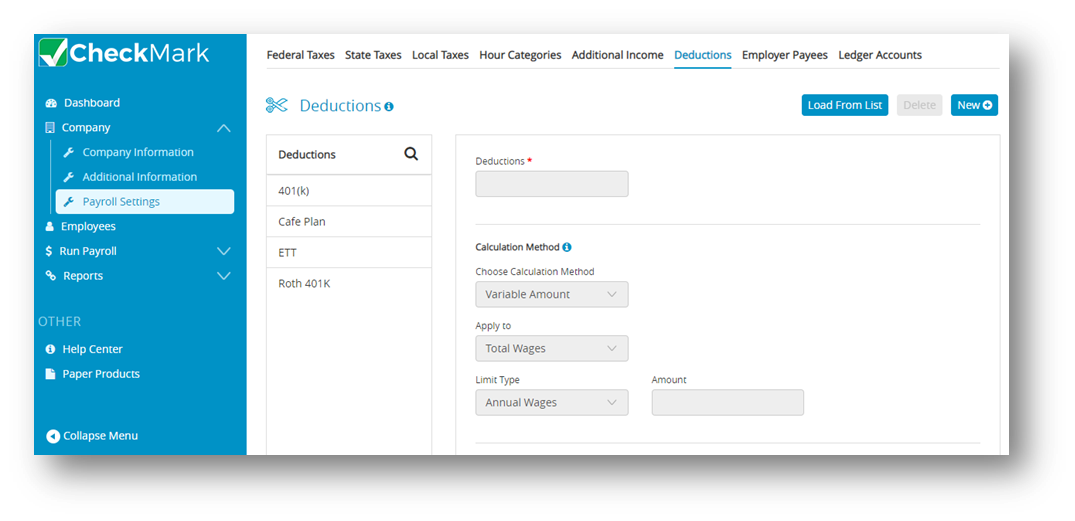Open the Limit Type dropdown
The image size is (1075, 521).
click(552, 402)
